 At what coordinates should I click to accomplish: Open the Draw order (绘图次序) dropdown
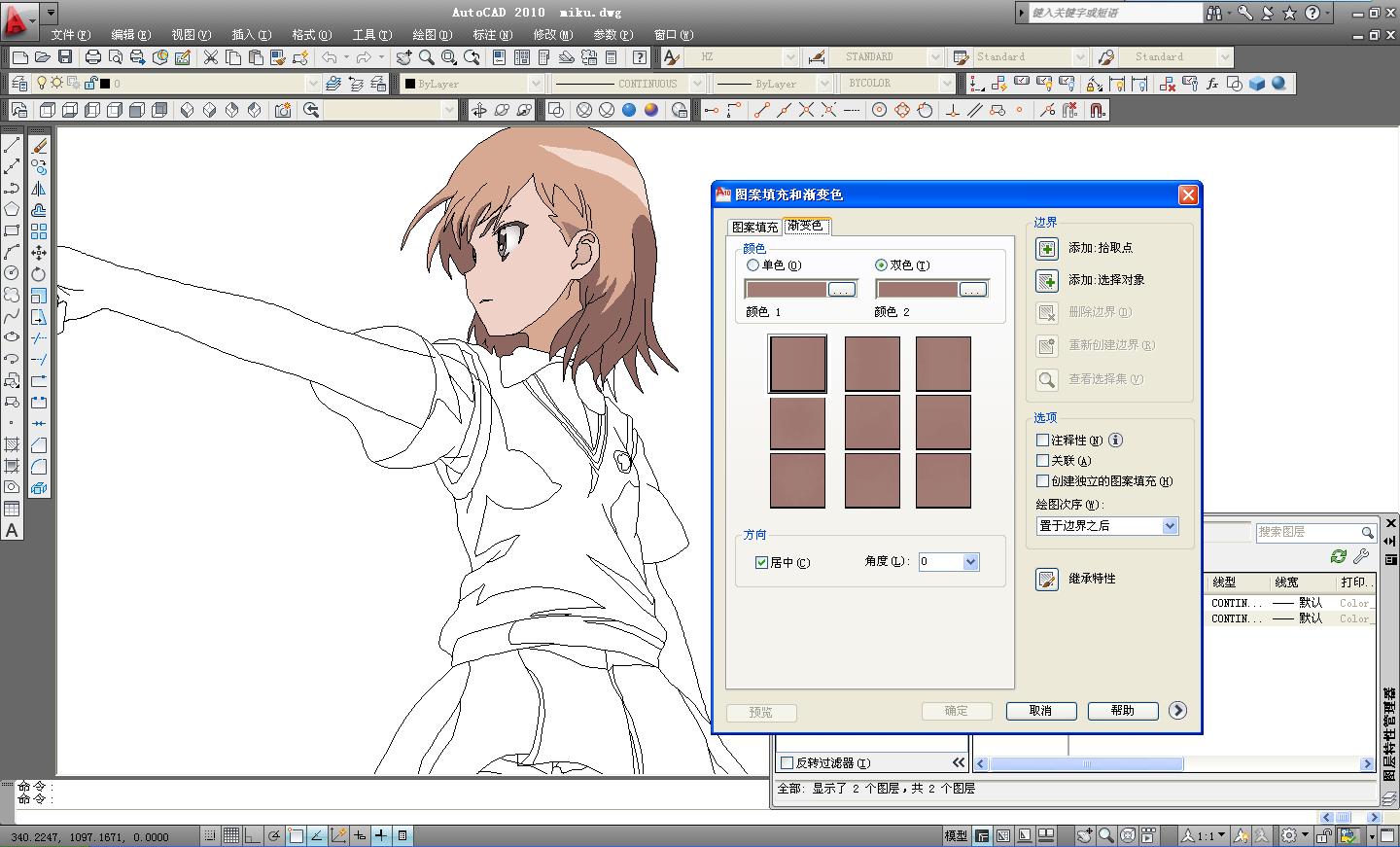(x=1170, y=526)
